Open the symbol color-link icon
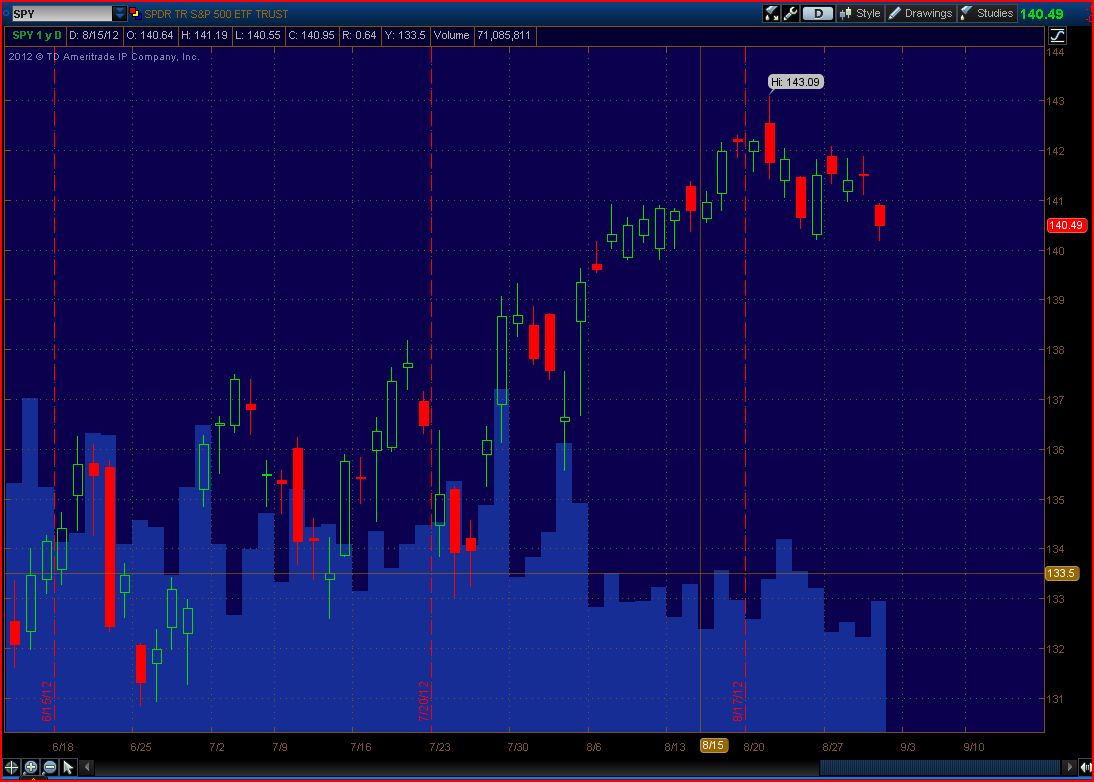The image size is (1094, 782). point(135,13)
